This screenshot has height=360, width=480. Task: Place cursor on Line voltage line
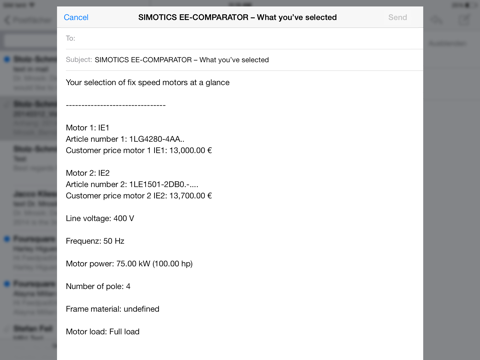pyautogui.click(x=100, y=218)
